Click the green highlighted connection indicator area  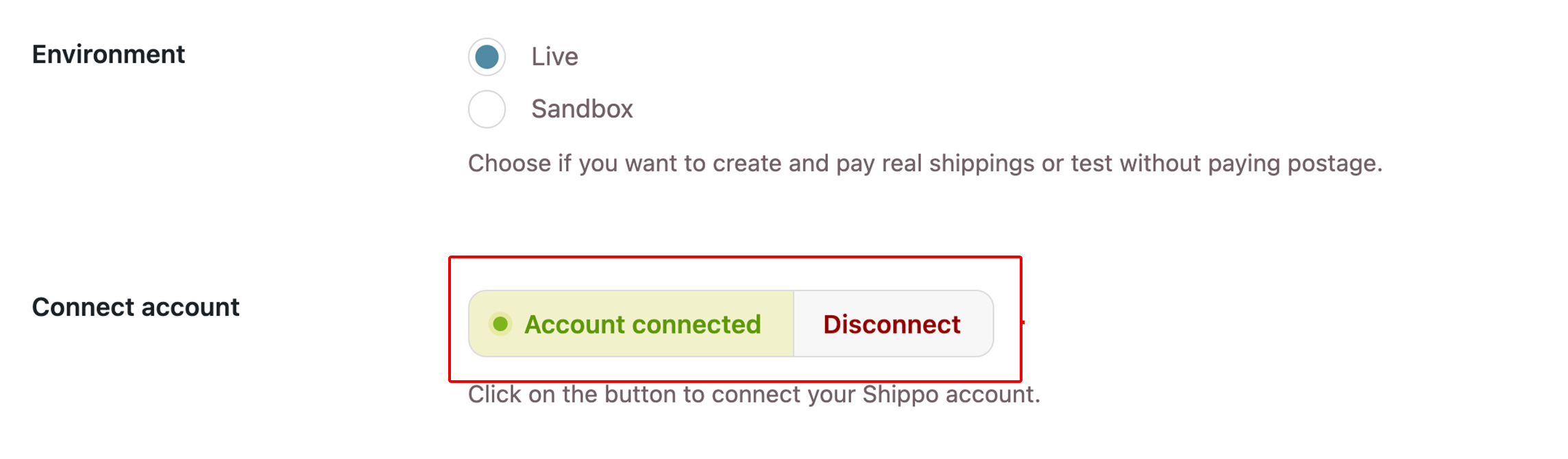630,323
